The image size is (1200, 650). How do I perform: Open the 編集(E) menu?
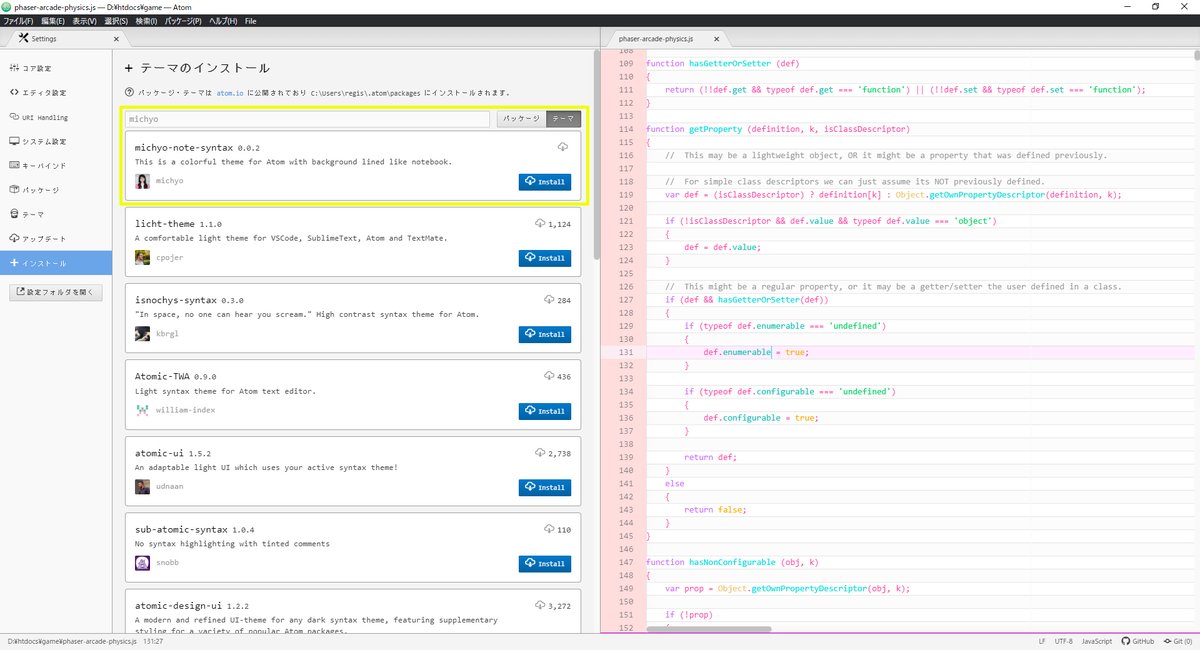pyautogui.click(x=54, y=20)
